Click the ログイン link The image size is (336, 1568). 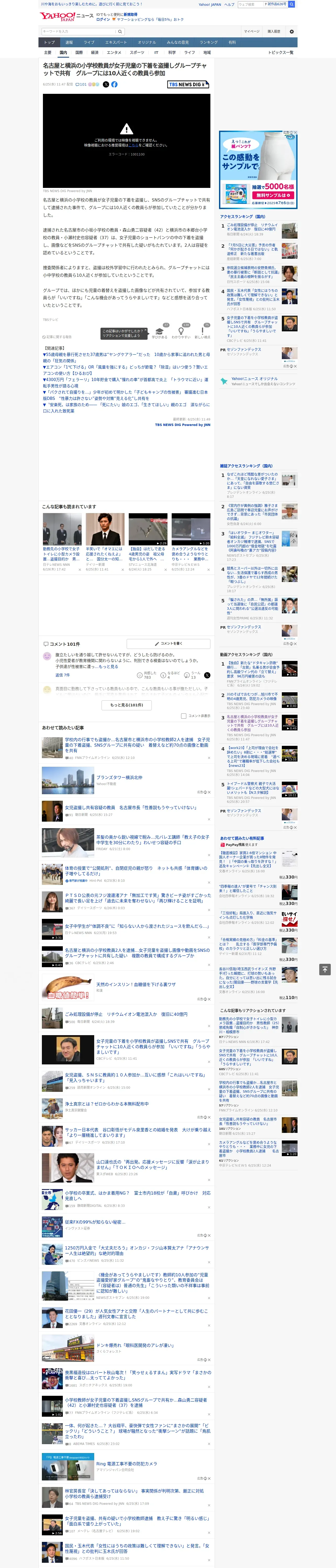103,20
